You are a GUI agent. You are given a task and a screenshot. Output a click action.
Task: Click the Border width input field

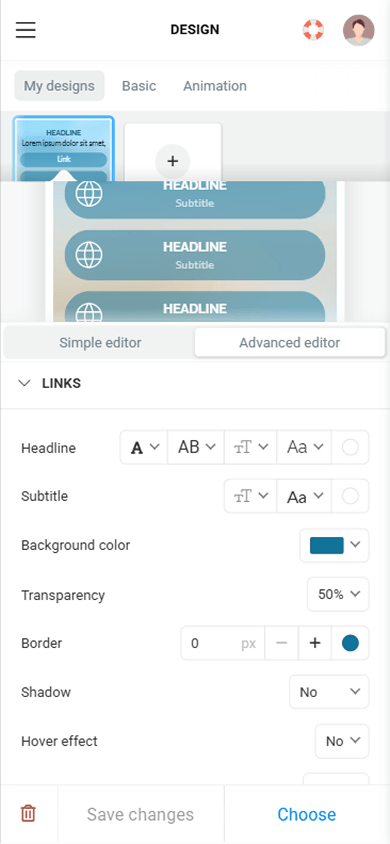pos(223,643)
